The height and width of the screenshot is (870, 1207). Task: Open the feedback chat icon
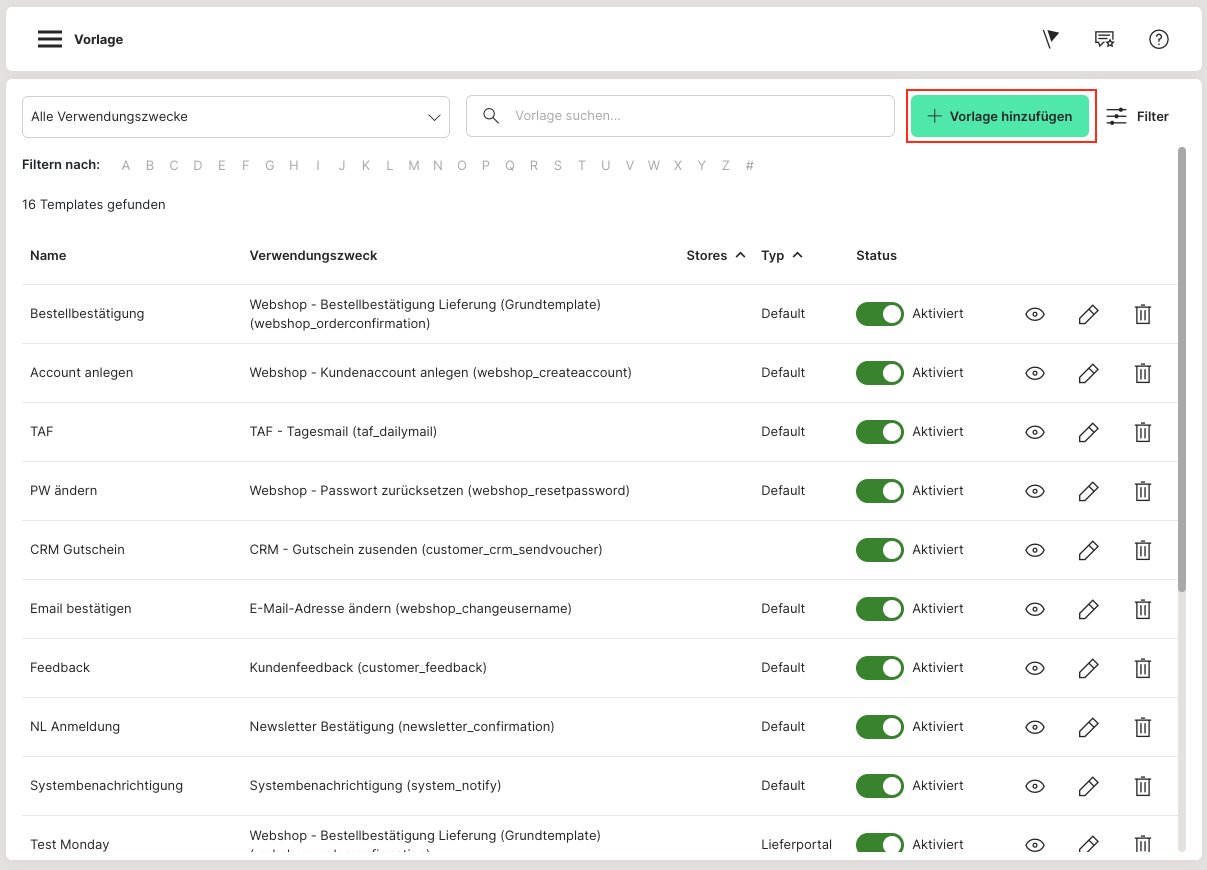point(1104,39)
